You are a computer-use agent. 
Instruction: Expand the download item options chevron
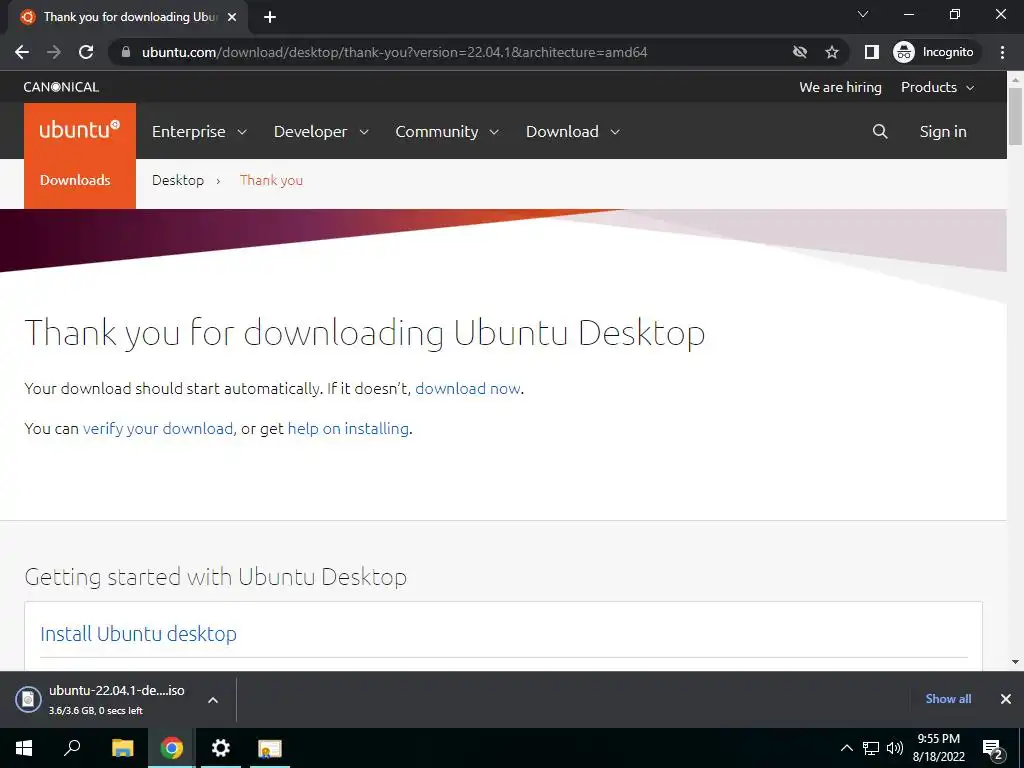click(213, 700)
